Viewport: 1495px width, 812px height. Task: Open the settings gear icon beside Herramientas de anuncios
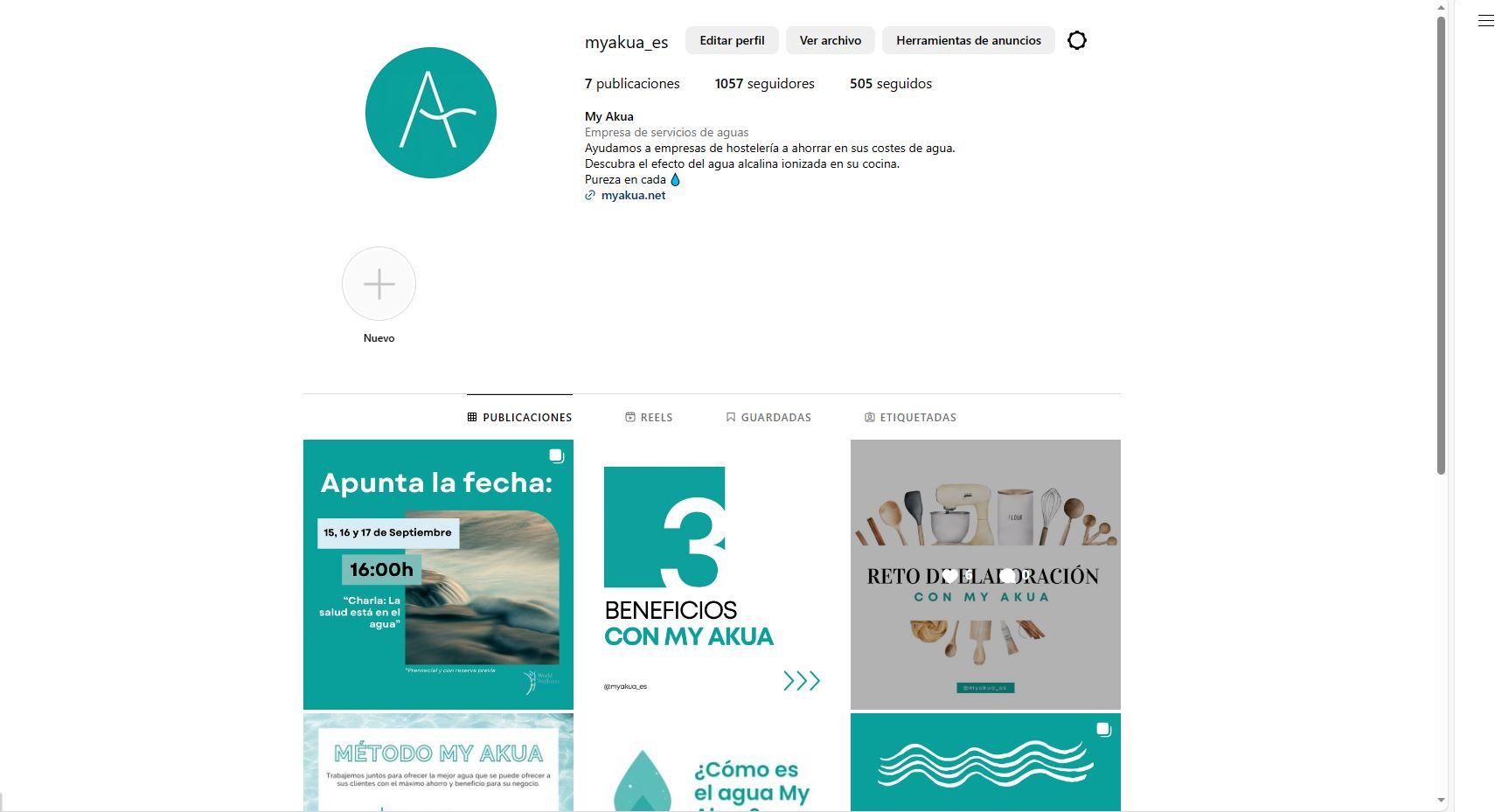(1077, 40)
